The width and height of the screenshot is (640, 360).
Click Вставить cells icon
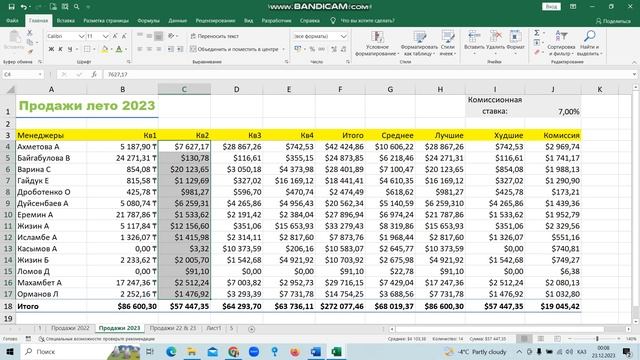click(474, 37)
